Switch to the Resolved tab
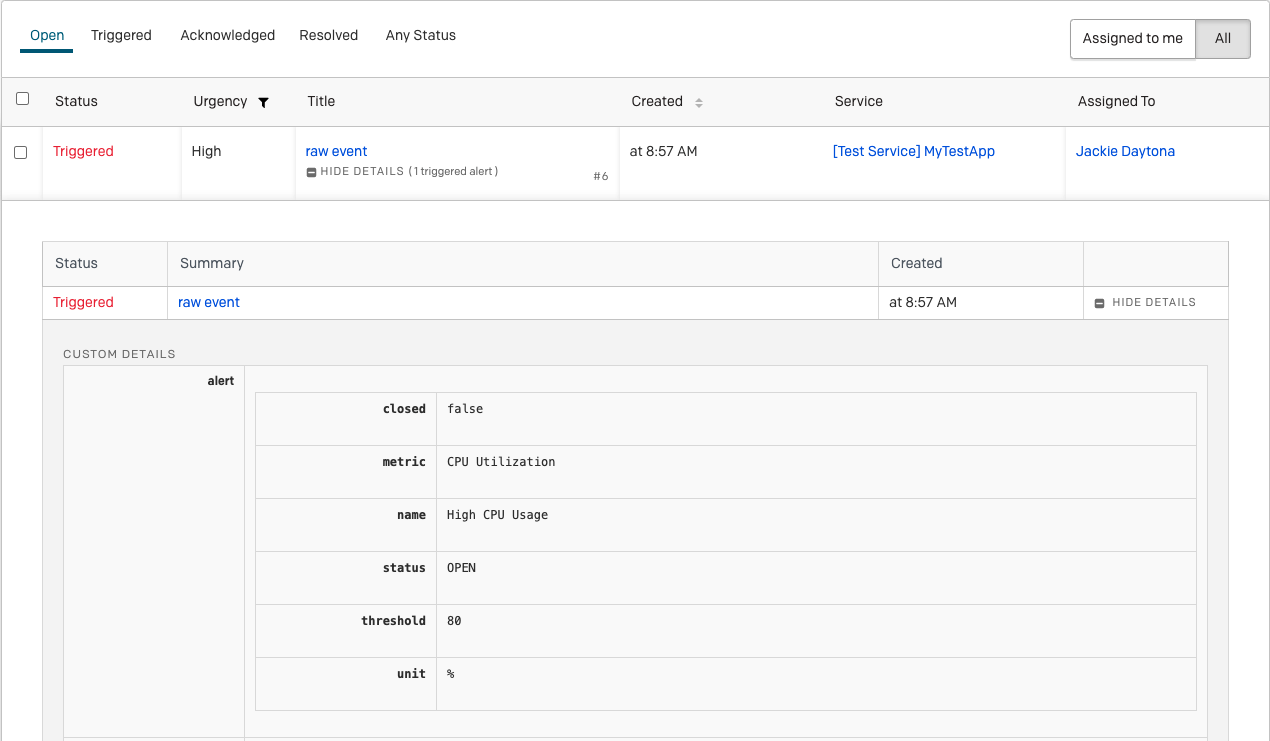Image resolution: width=1270 pixels, height=741 pixels. point(328,35)
